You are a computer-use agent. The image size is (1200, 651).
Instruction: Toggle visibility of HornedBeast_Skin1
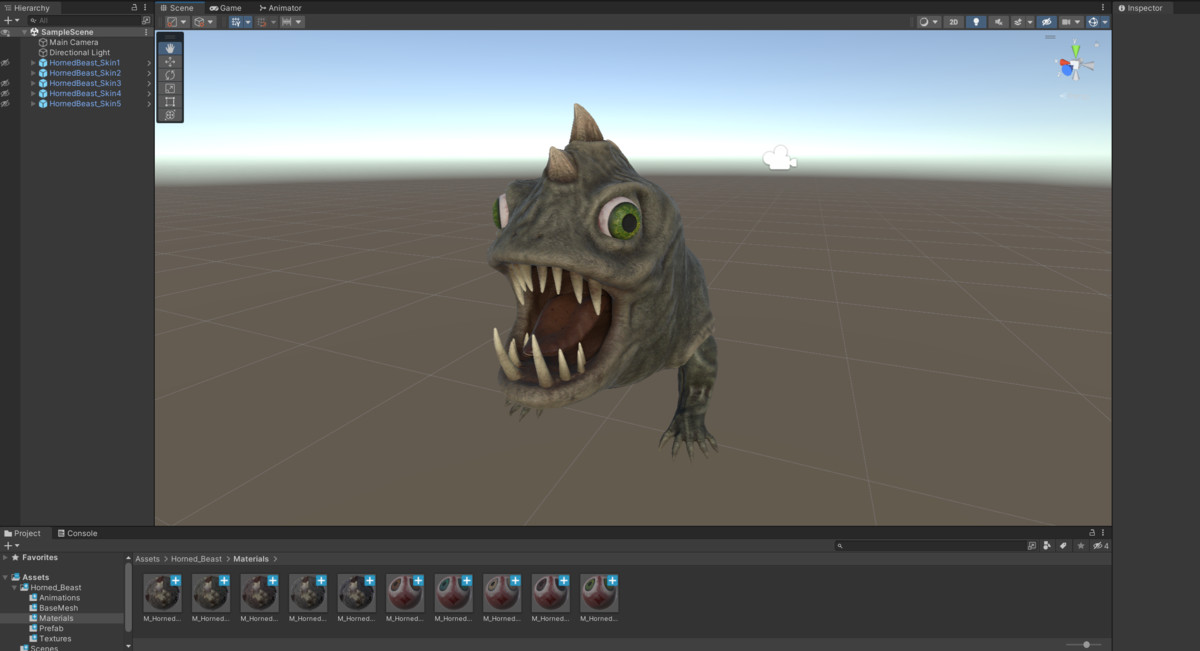[x=5, y=63]
